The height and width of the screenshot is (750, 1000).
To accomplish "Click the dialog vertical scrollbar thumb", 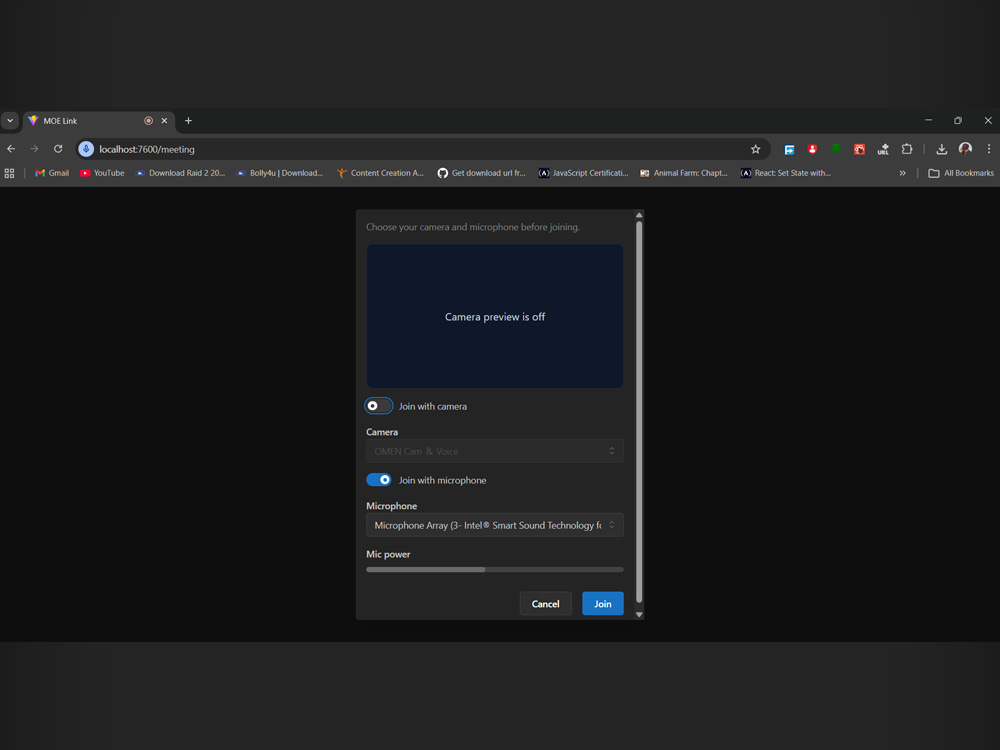I will click(x=639, y=411).
